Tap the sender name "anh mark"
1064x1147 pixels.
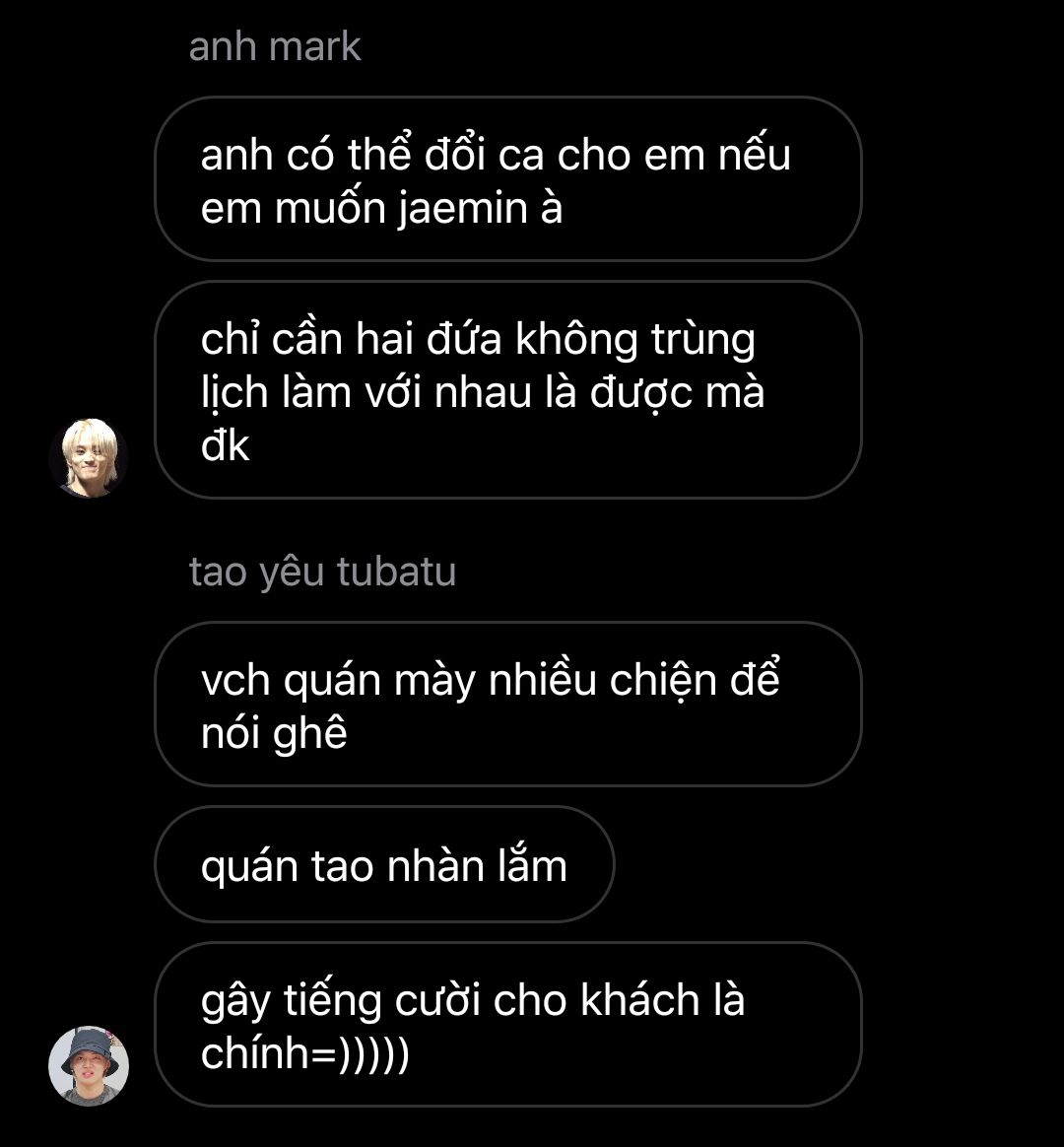coord(275,47)
